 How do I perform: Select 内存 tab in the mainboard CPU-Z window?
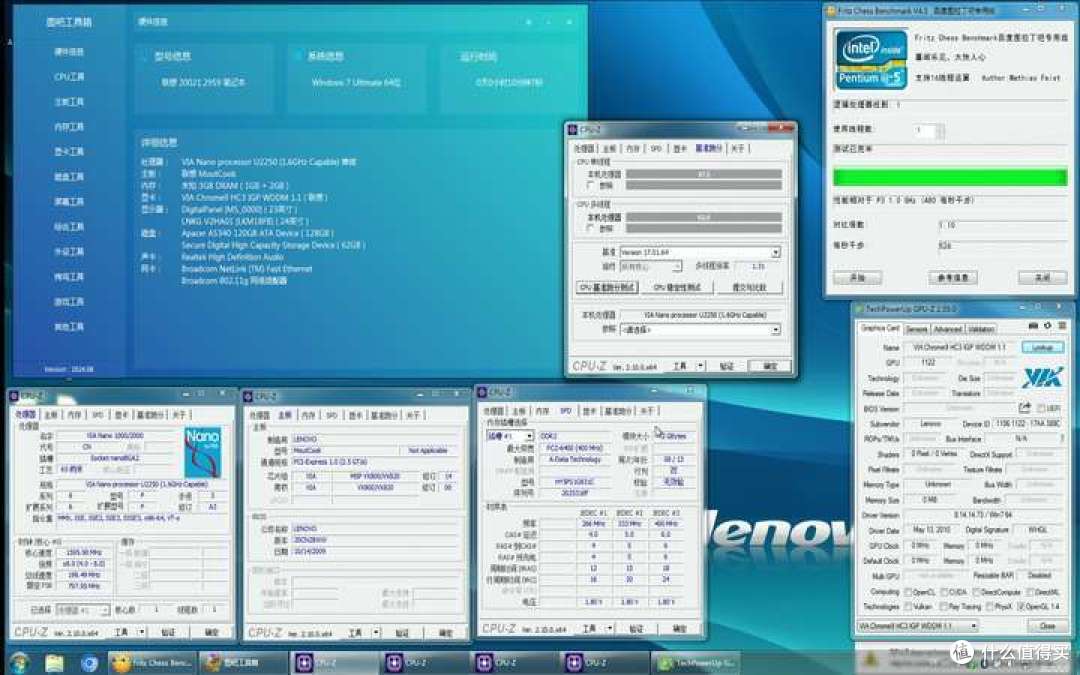pos(309,415)
